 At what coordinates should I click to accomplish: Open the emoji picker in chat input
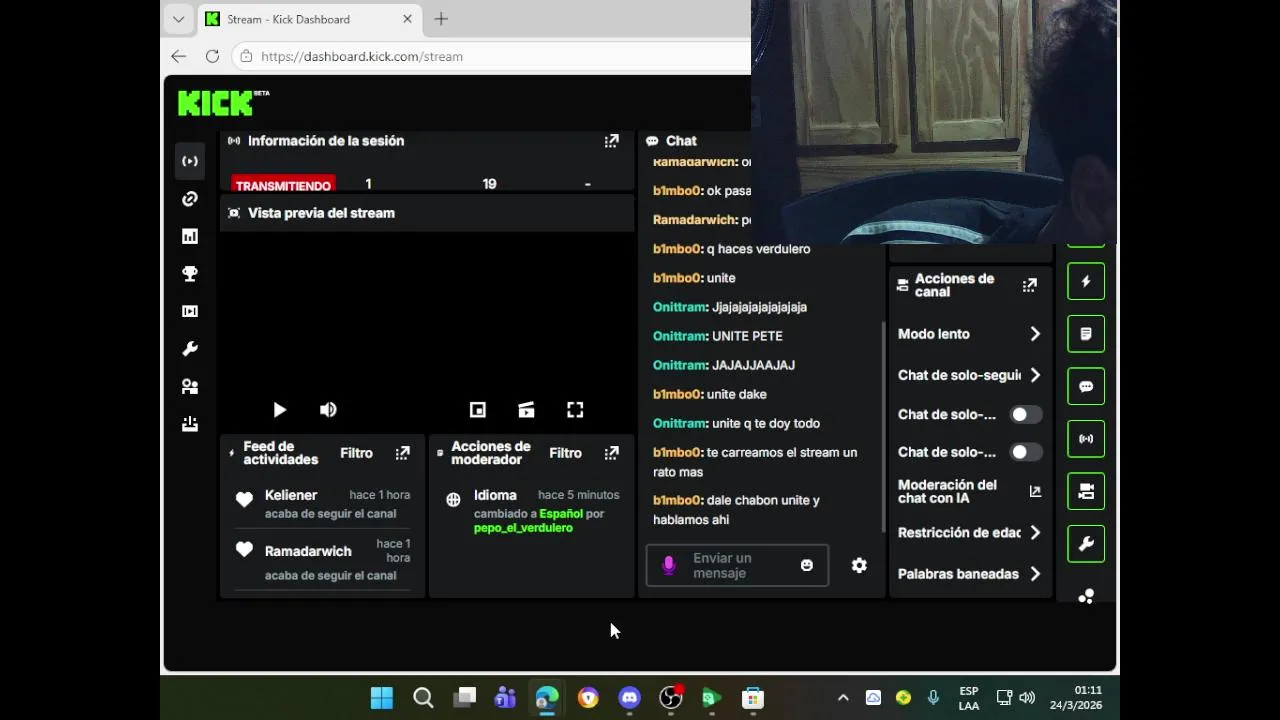click(x=807, y=565)
